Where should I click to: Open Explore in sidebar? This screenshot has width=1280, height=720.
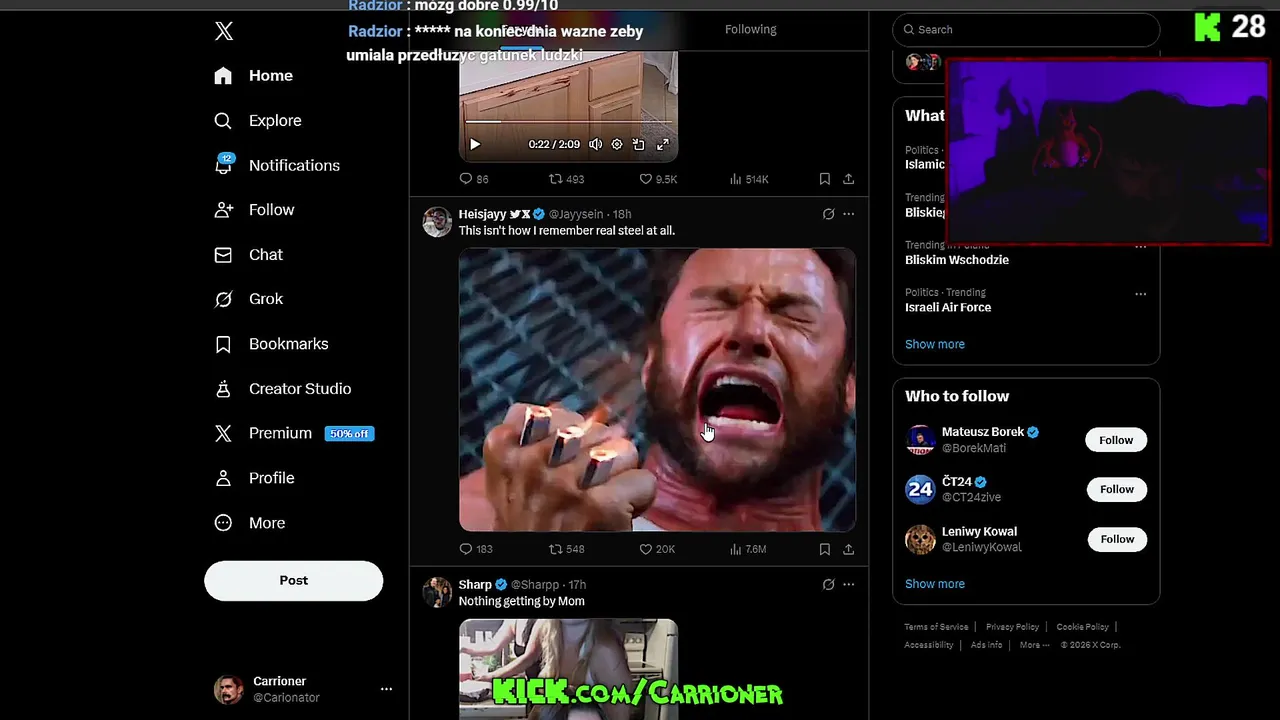(258, 121)
